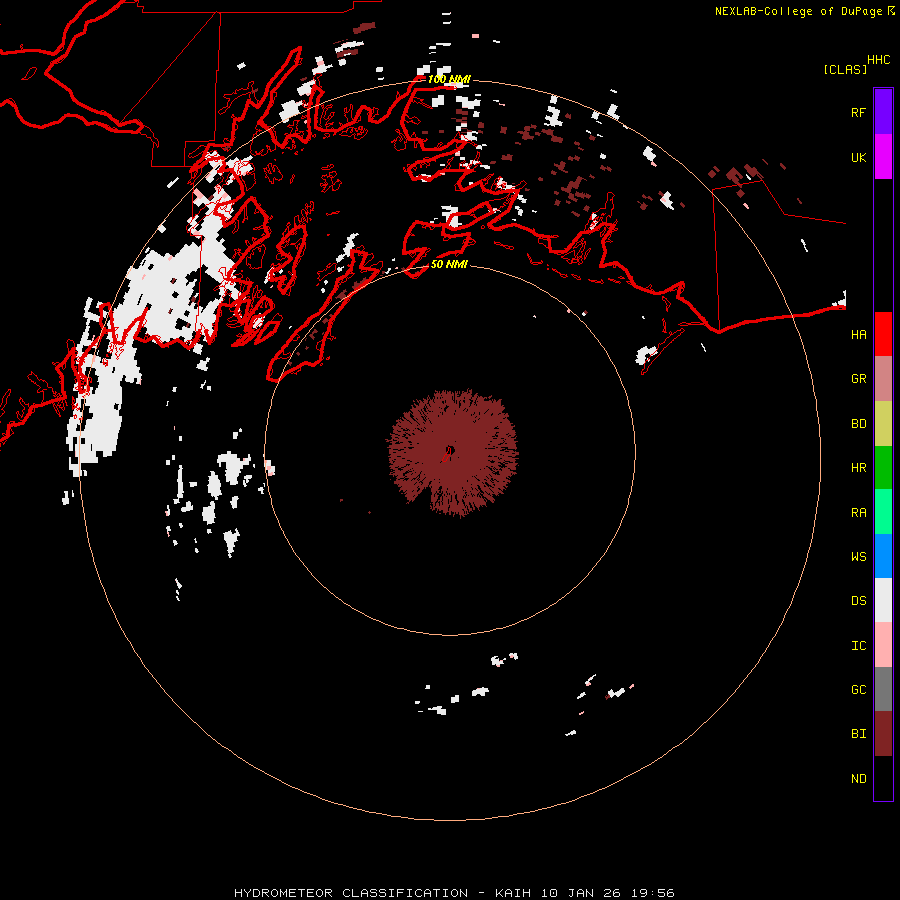Click the BI dark red legend swatch
The image size is (900, 900).
(x=883, y=734)
